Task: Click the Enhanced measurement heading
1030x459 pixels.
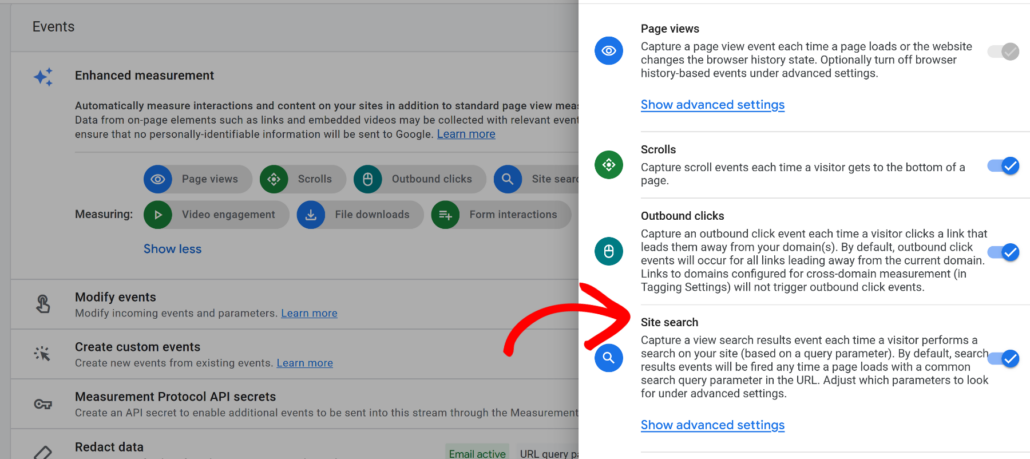Action: pos(145,76)
